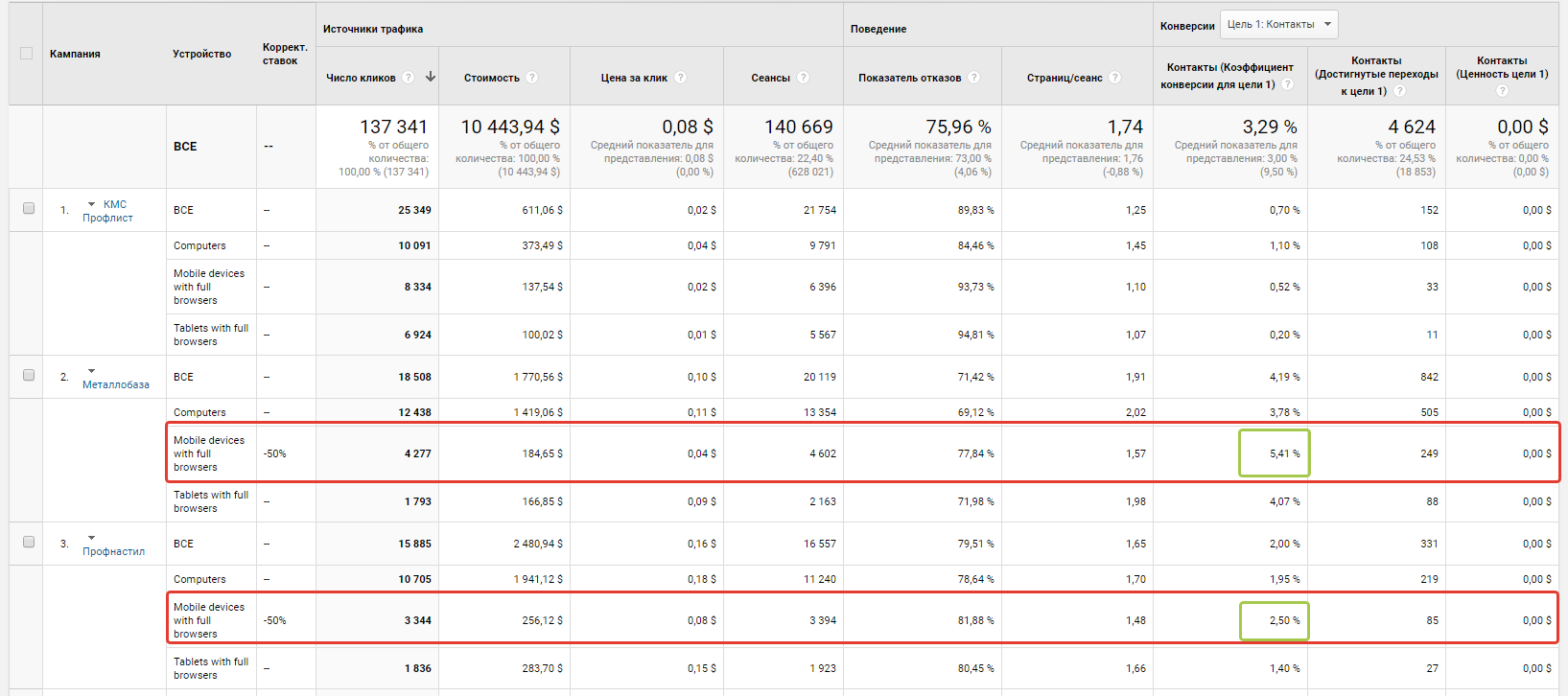Check the box for row 2 Металлобаза
This screenshot has height=696, width=1568.
pyautogui.click(x=29, y=375)
